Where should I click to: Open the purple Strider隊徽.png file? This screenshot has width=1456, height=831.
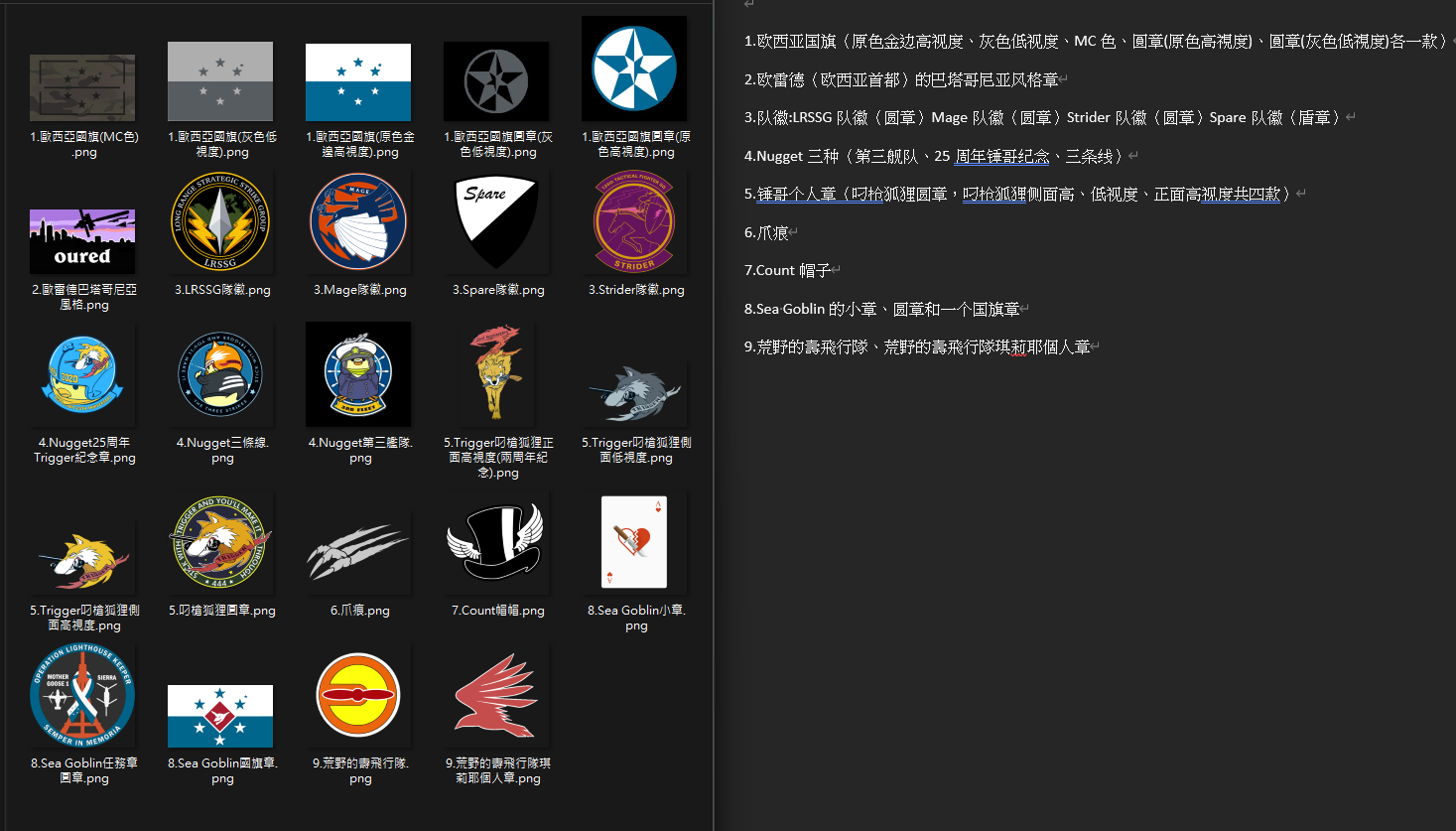[634, 222]
